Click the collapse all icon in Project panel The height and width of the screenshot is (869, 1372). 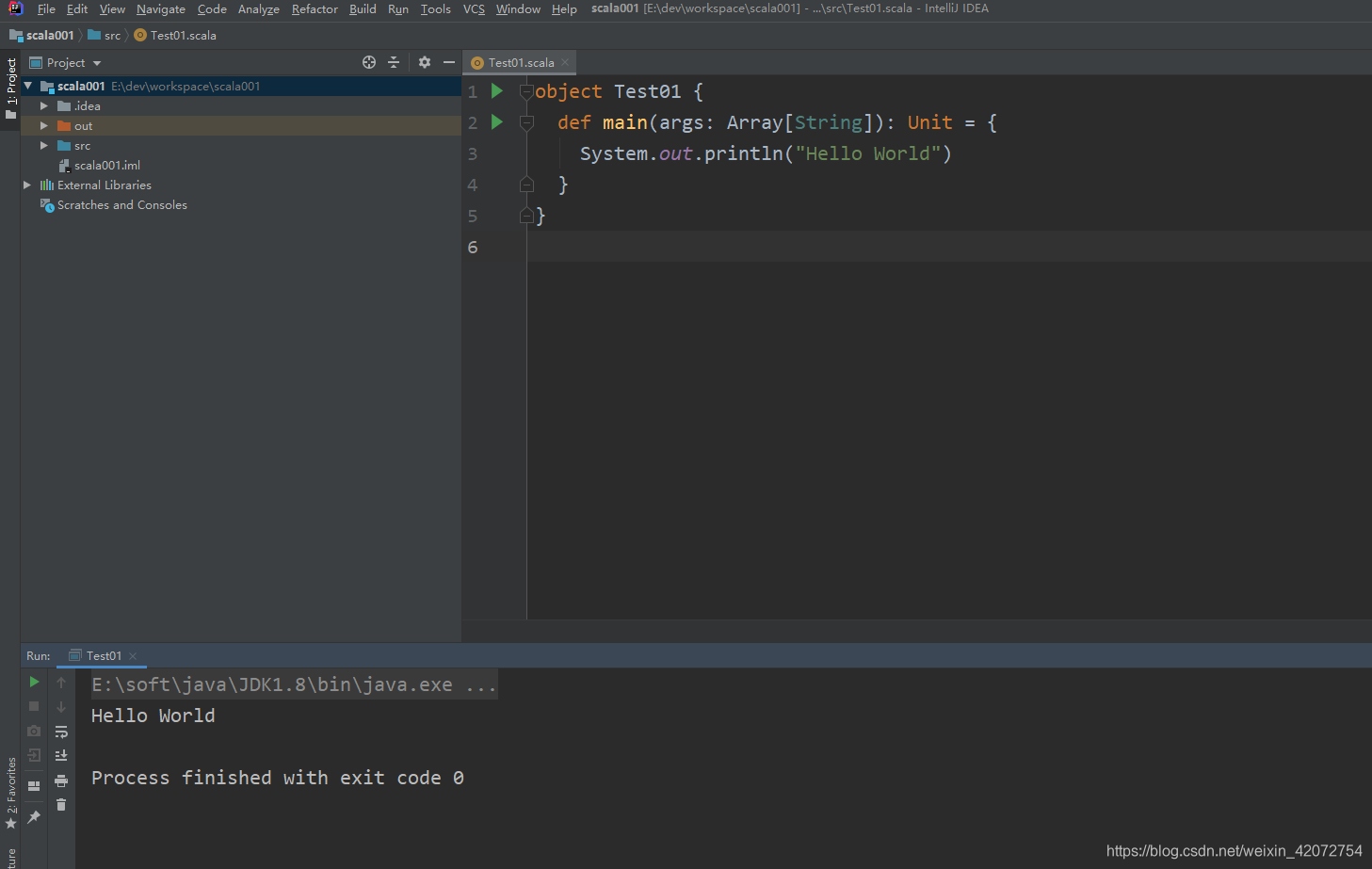pyautogui.click(x=394, y=62)
